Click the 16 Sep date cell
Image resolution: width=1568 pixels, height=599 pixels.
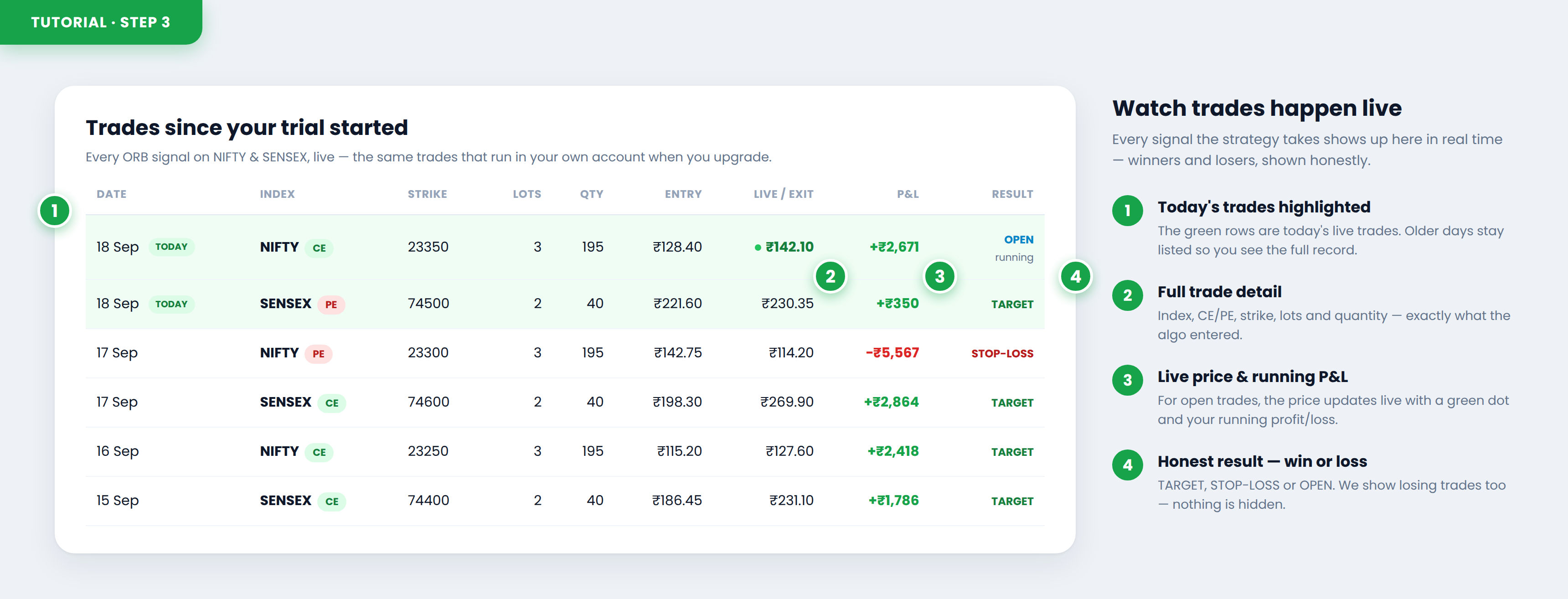click(118, 452)
